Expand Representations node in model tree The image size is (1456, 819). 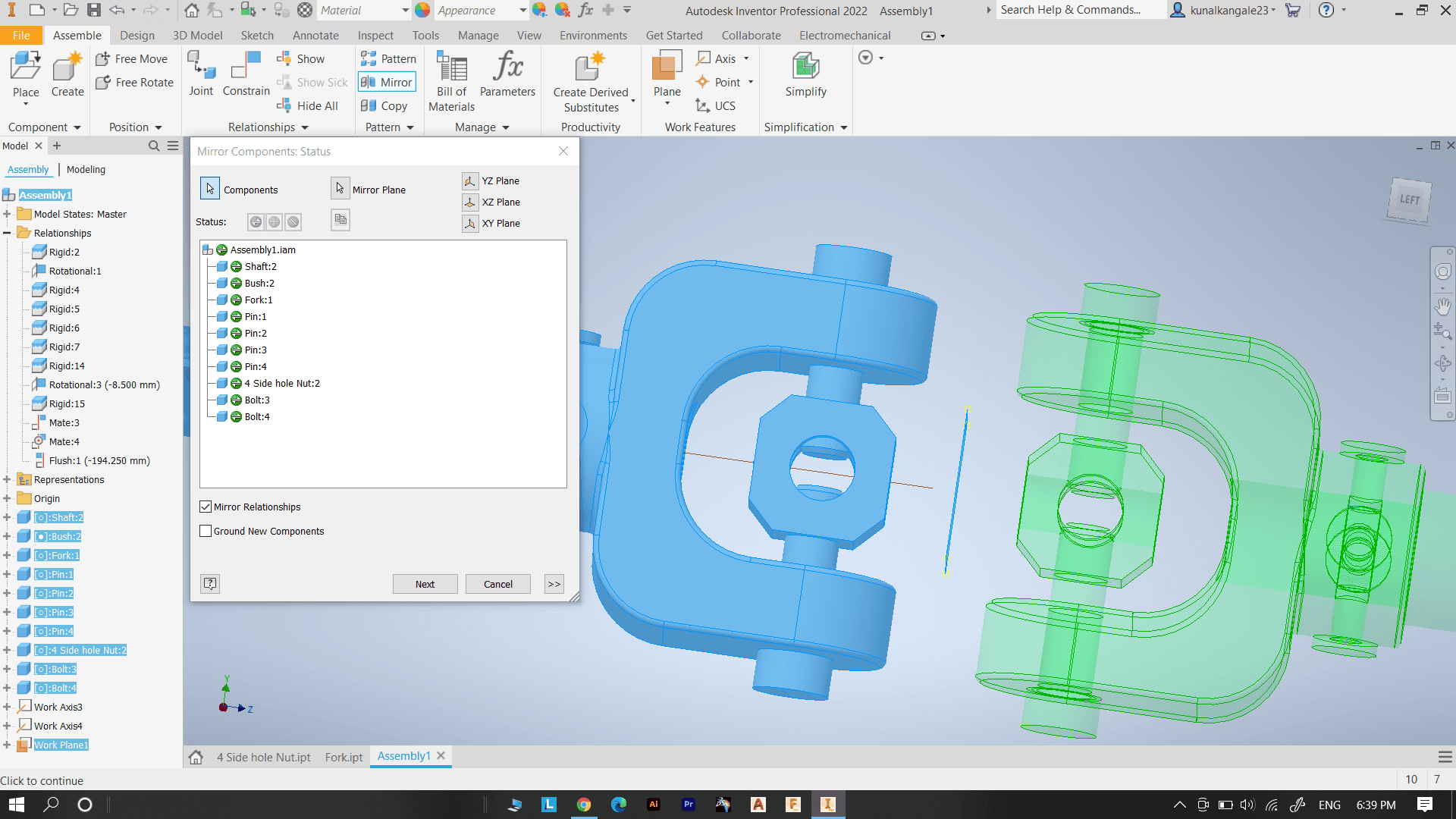[x=8, y=479]
